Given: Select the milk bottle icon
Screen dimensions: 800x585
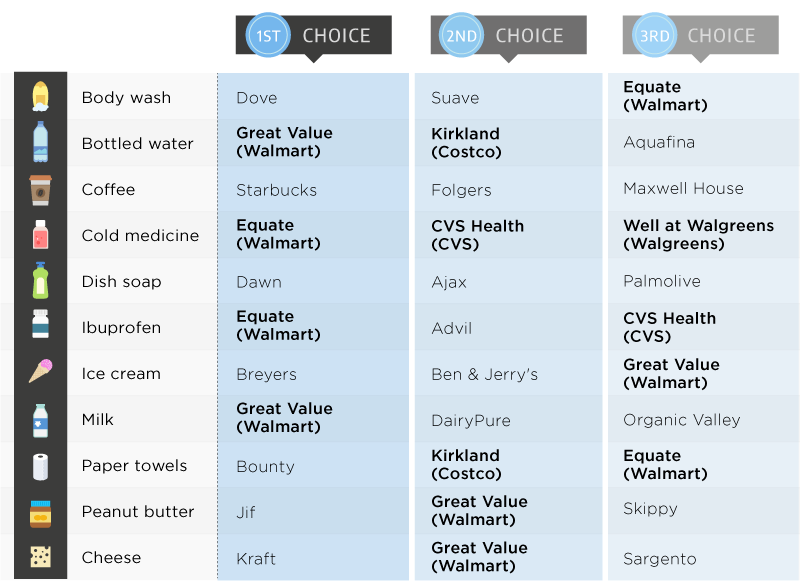Looking at the screenshot, I should pos(40,419).
